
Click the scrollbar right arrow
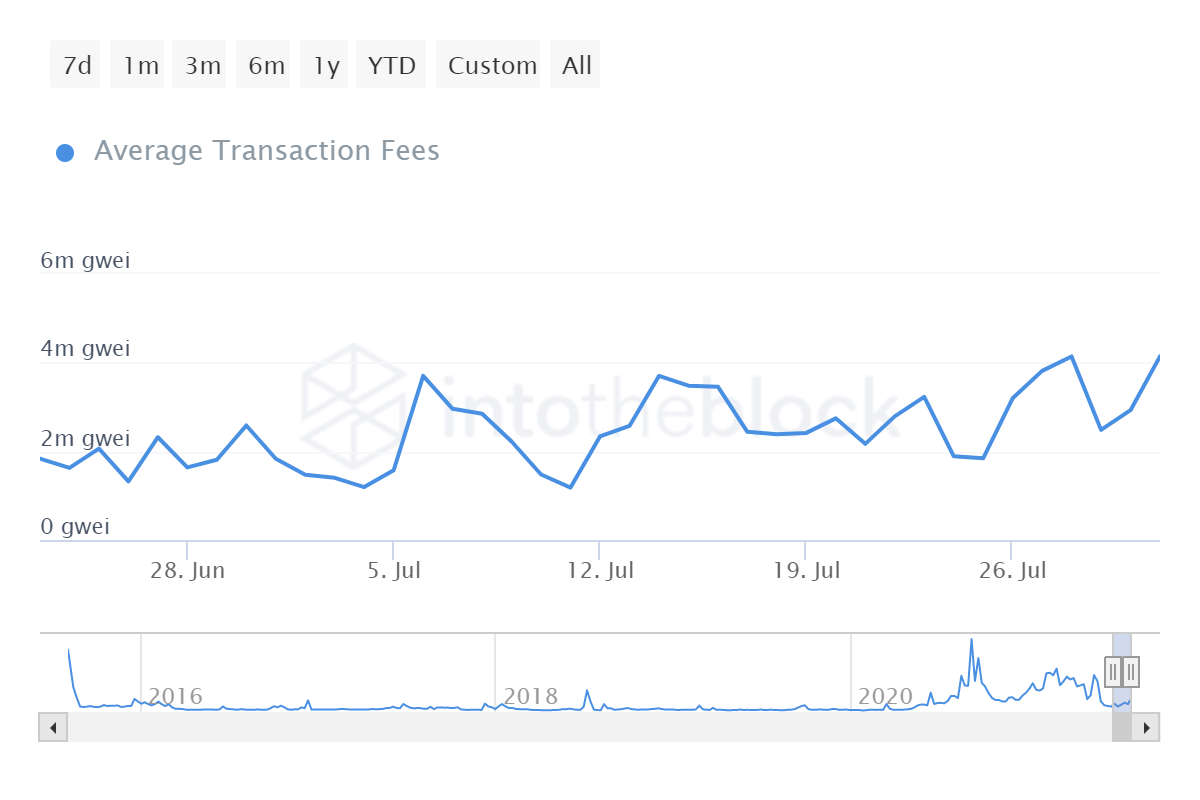[x=1146, y=727]
